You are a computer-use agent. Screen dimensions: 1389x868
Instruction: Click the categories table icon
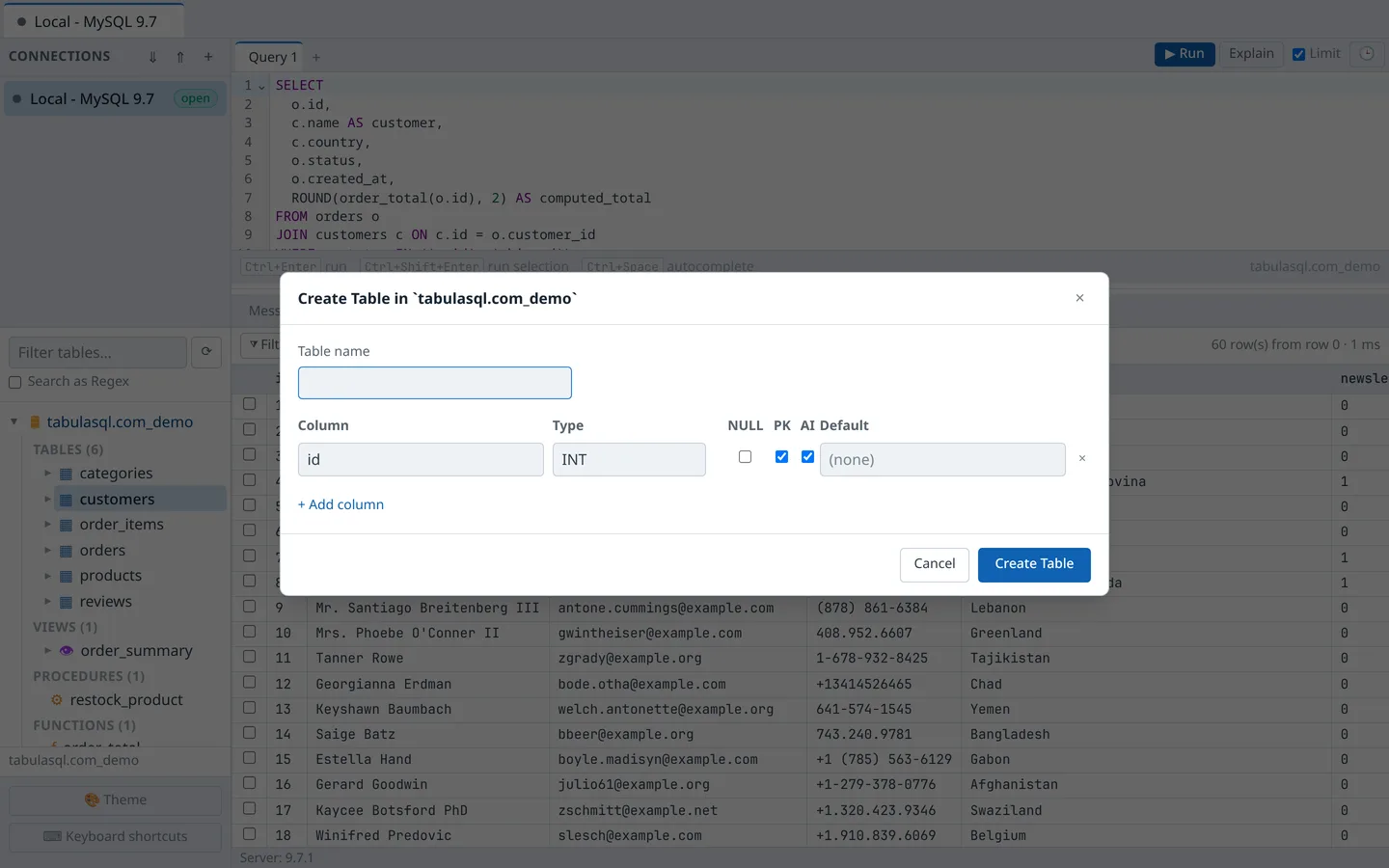pos(66,474)
